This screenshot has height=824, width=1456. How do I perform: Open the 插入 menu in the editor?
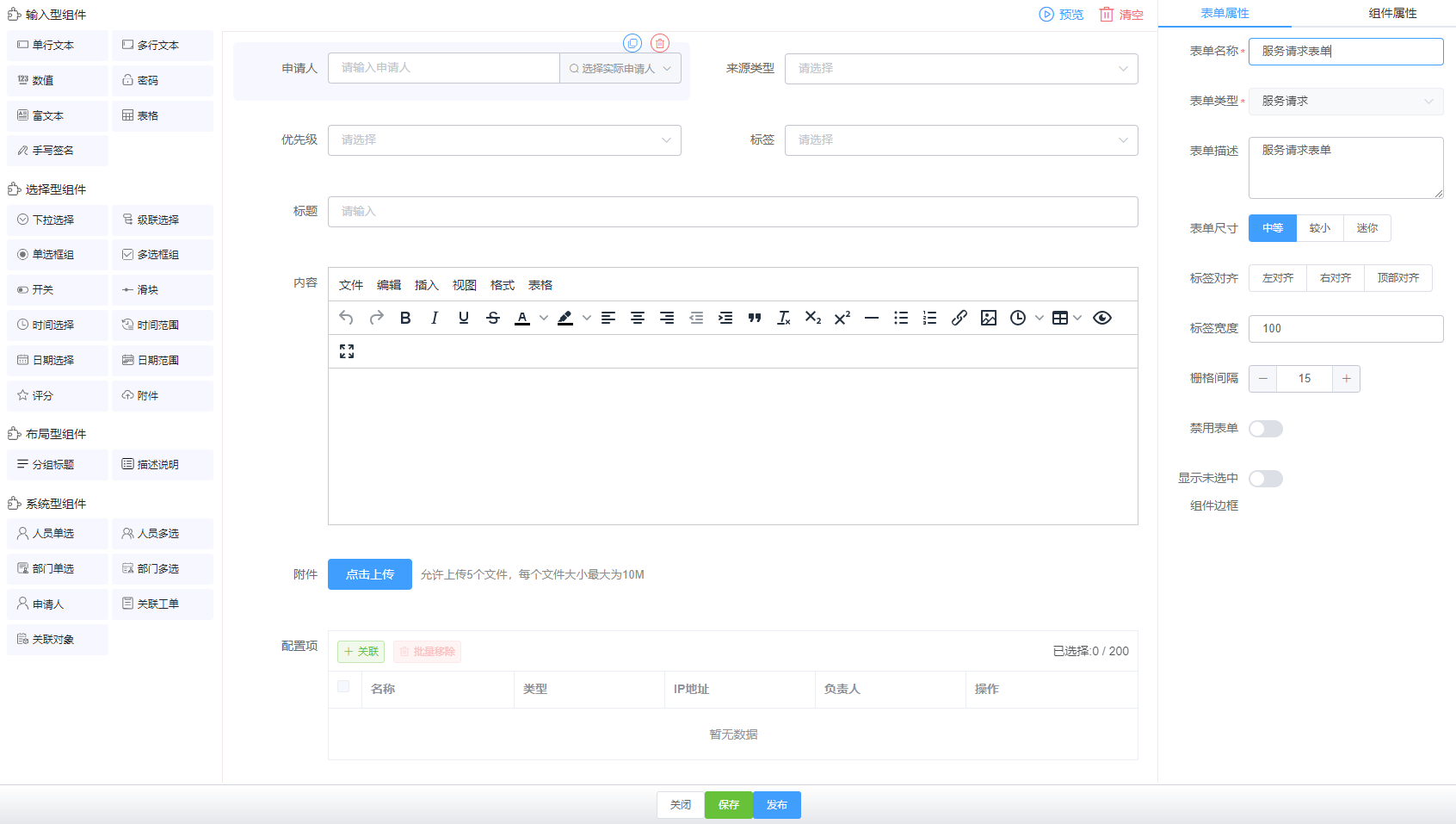426,285
